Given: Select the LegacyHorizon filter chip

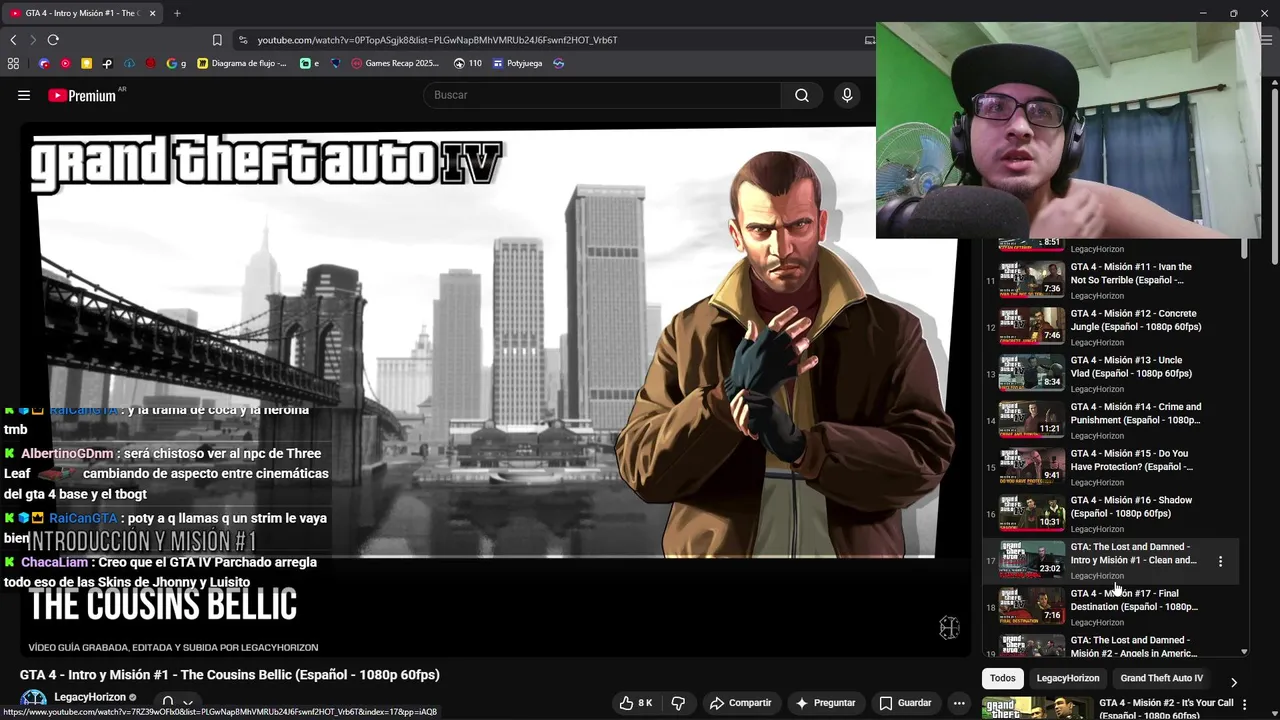Looking at the screenshot, I should [1067, 678].
